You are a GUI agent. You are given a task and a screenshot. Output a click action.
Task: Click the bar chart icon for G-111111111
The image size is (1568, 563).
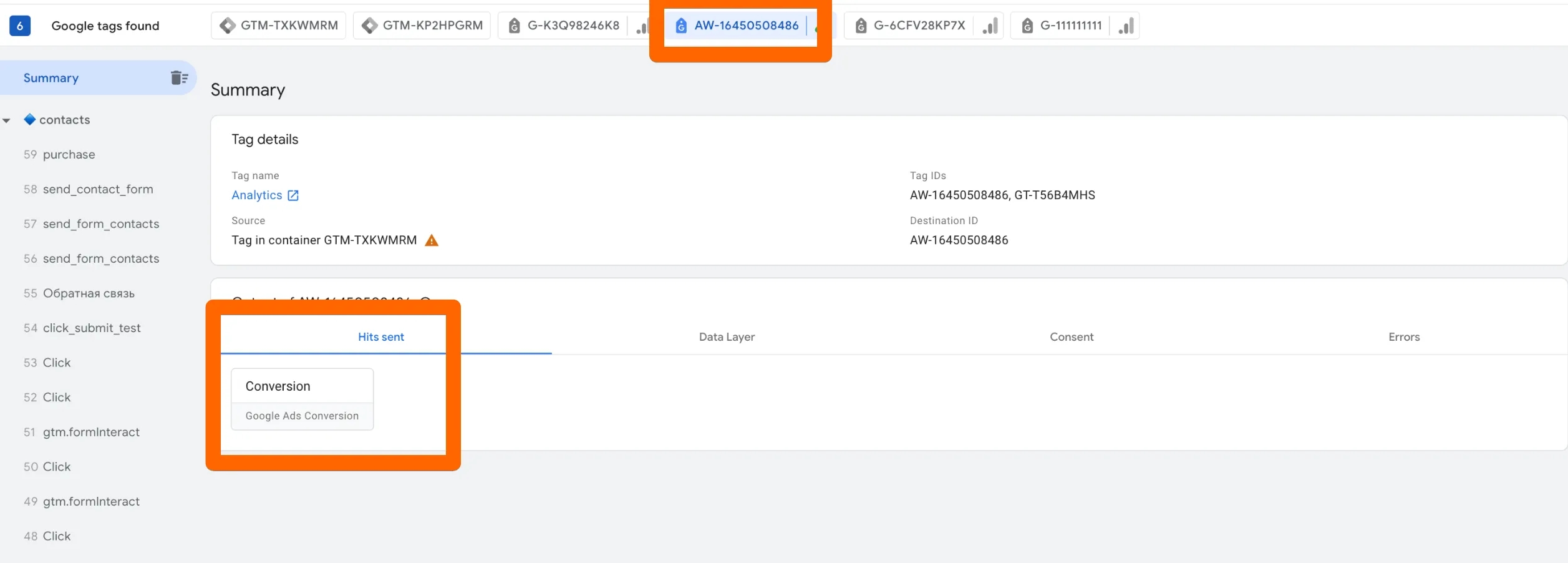(1126, 26)
